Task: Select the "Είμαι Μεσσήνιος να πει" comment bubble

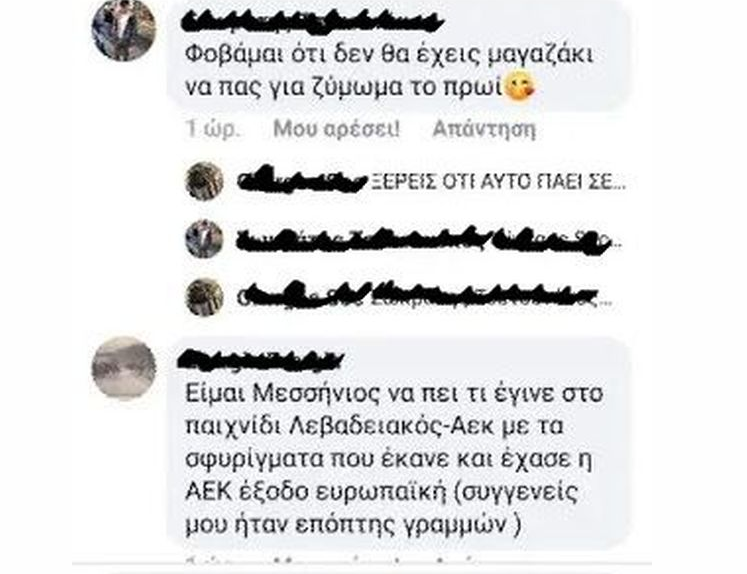Action: pyautogui.click(x=398, y=443)
